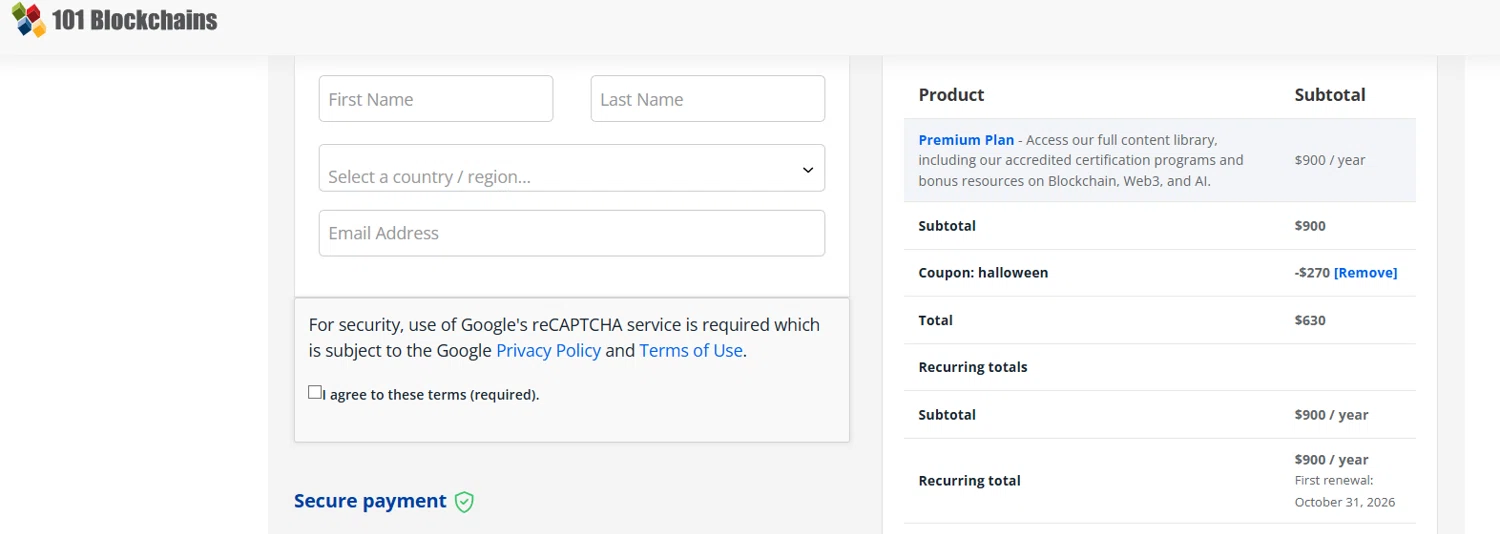Click the 'Select a country / region...' placeholder text
The width and height of the screenshot is (1500, 534).
429,177
